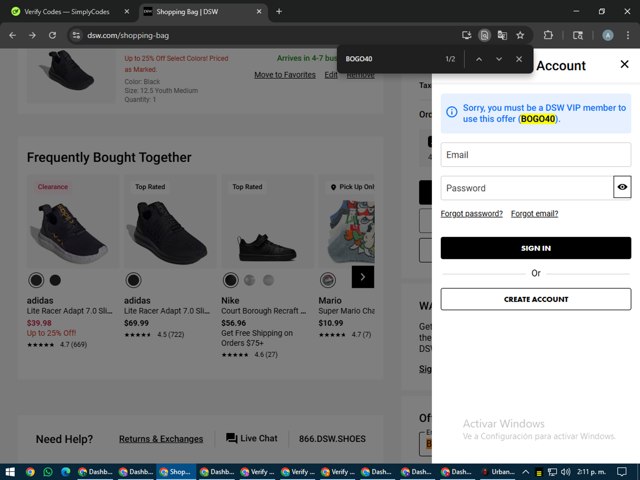Open the Forgot password link
The image size is (640, 480).
pos(471,213)
